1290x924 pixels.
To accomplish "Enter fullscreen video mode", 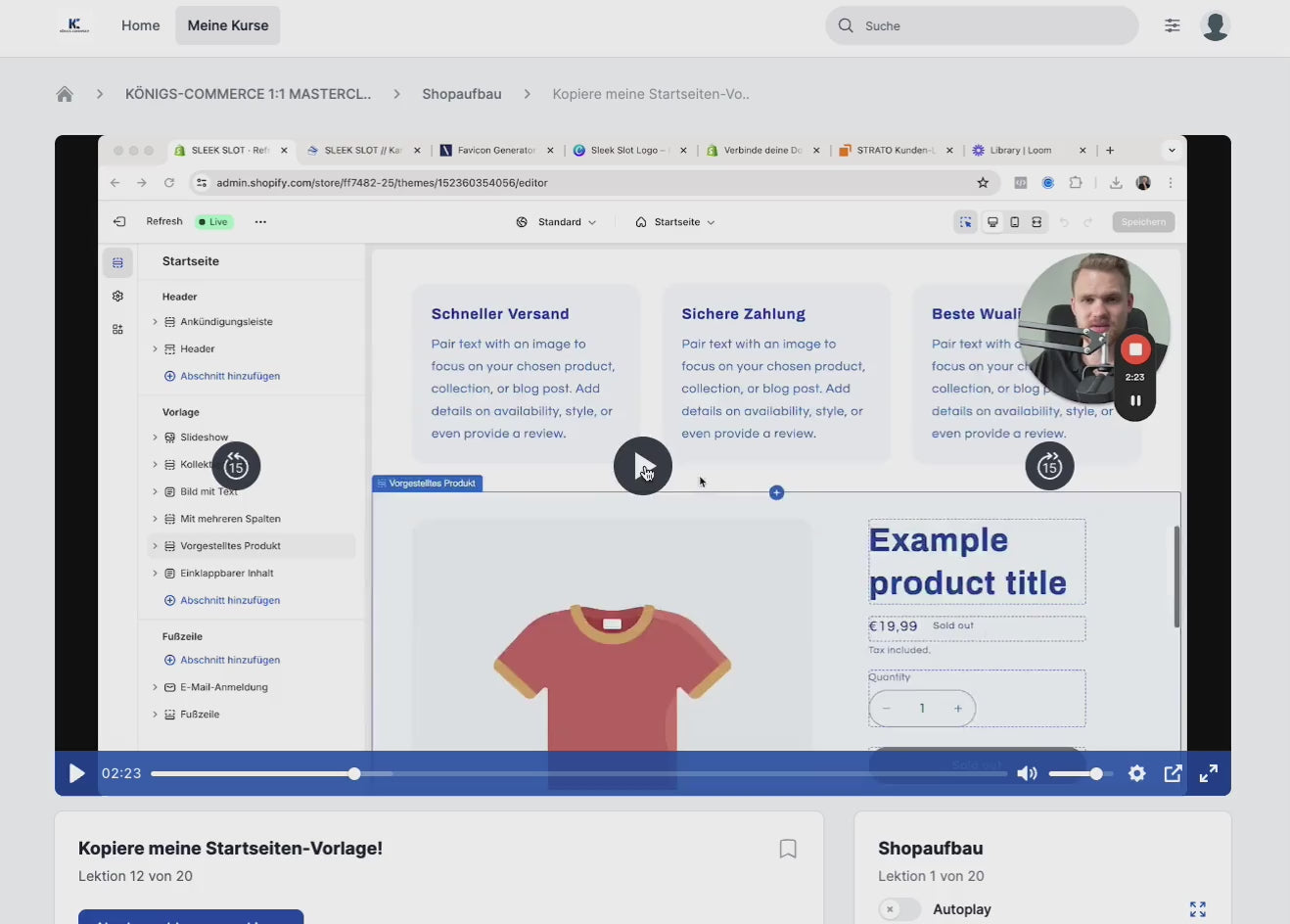I will (x=1209, y=773).
